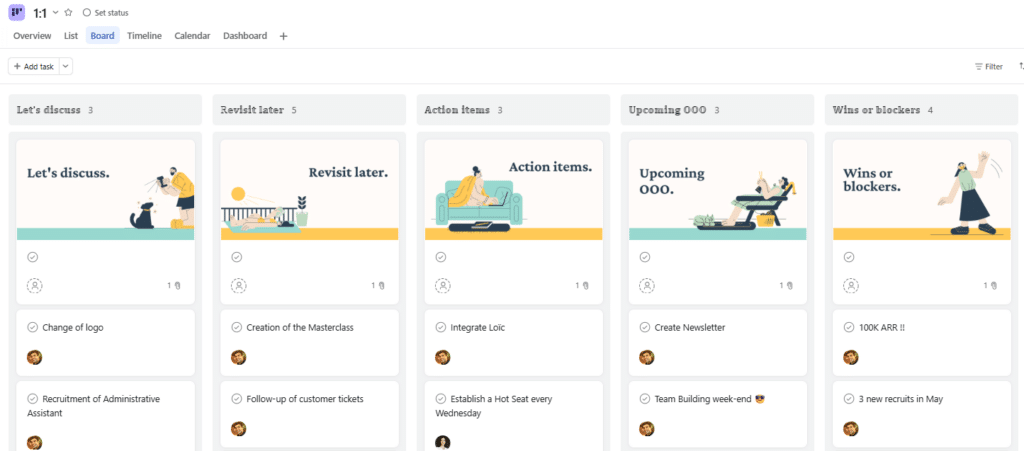Viewport: 1024px width, 451px height.
Task: Click attachment icon on Revisit later cover card
Action: [x=382, y=285]
